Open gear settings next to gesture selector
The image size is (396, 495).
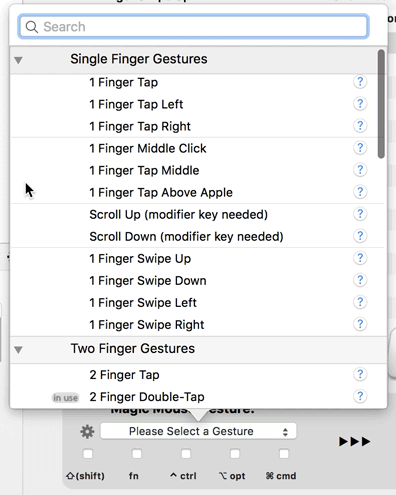[87, 432]
